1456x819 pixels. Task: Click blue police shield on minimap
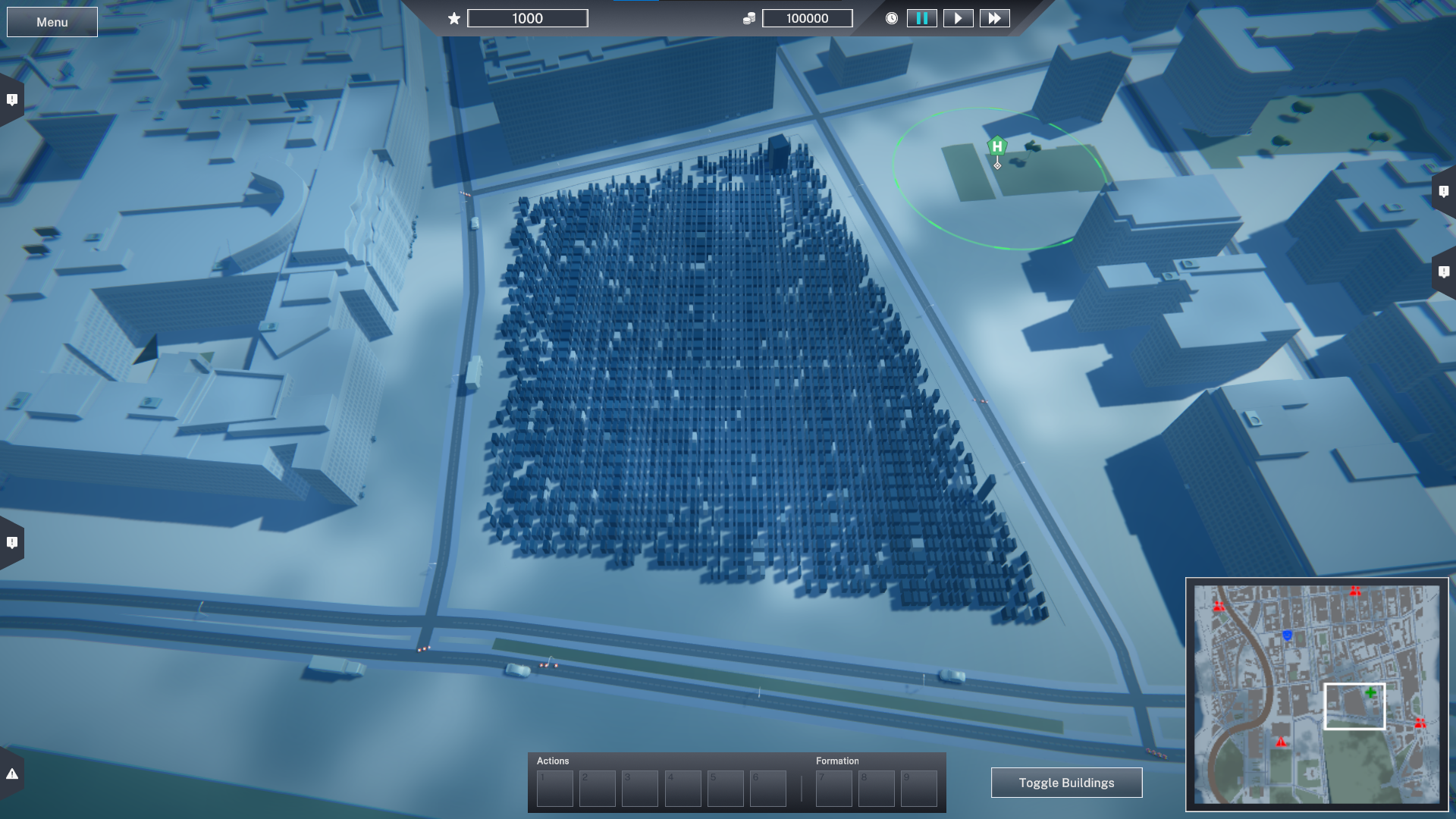coord(1287,635)
